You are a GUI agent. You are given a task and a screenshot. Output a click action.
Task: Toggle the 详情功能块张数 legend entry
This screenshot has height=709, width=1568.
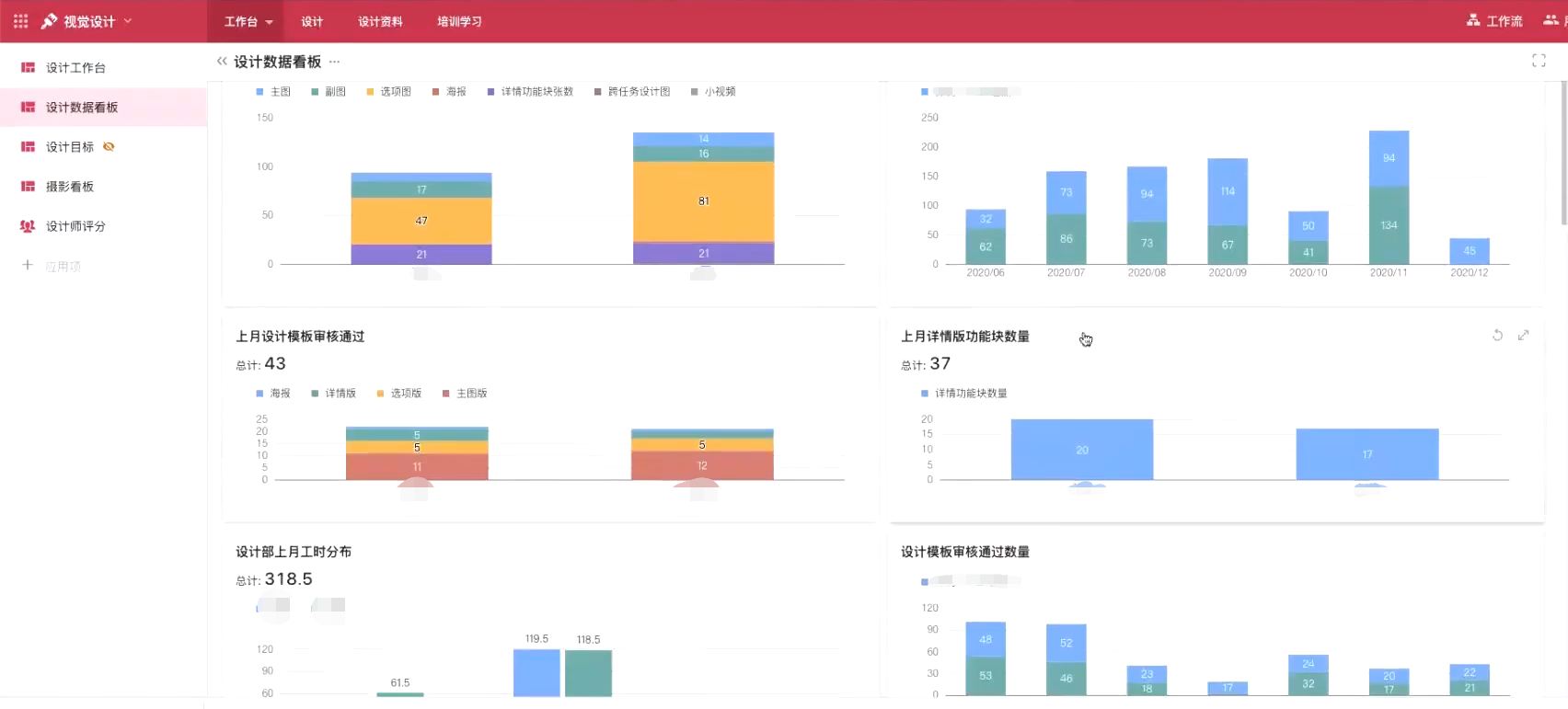tap(530, 92)
